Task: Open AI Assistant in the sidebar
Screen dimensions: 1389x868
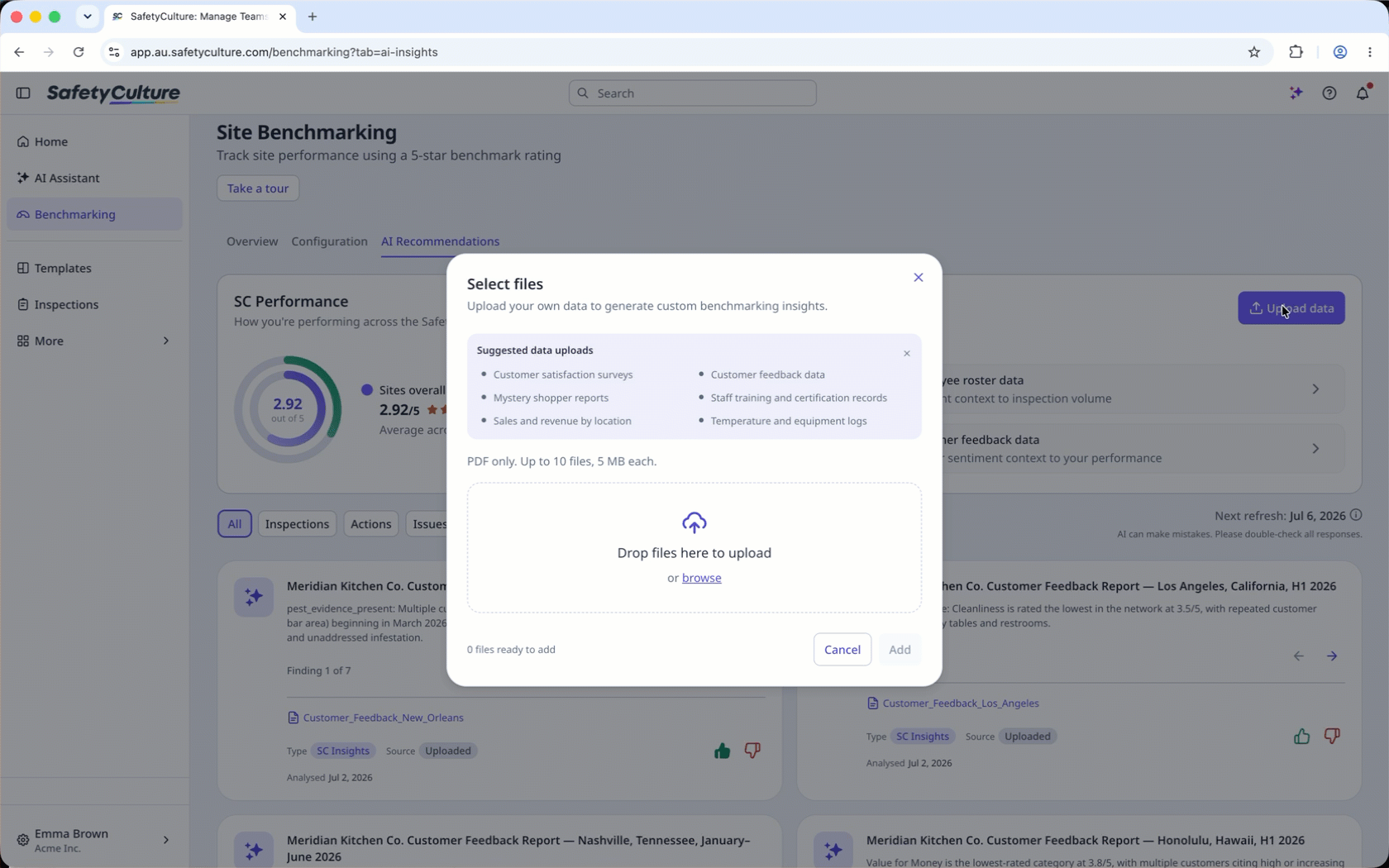Action: [x=94, y=179]
